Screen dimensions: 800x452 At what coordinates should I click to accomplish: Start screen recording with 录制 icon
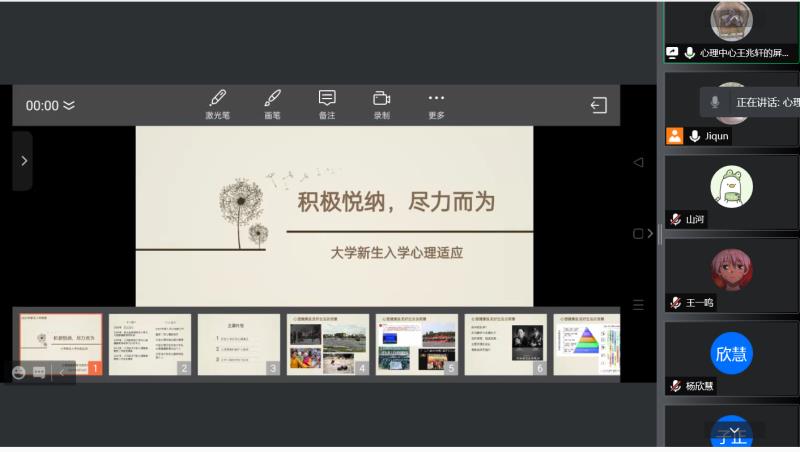(381, 104)
